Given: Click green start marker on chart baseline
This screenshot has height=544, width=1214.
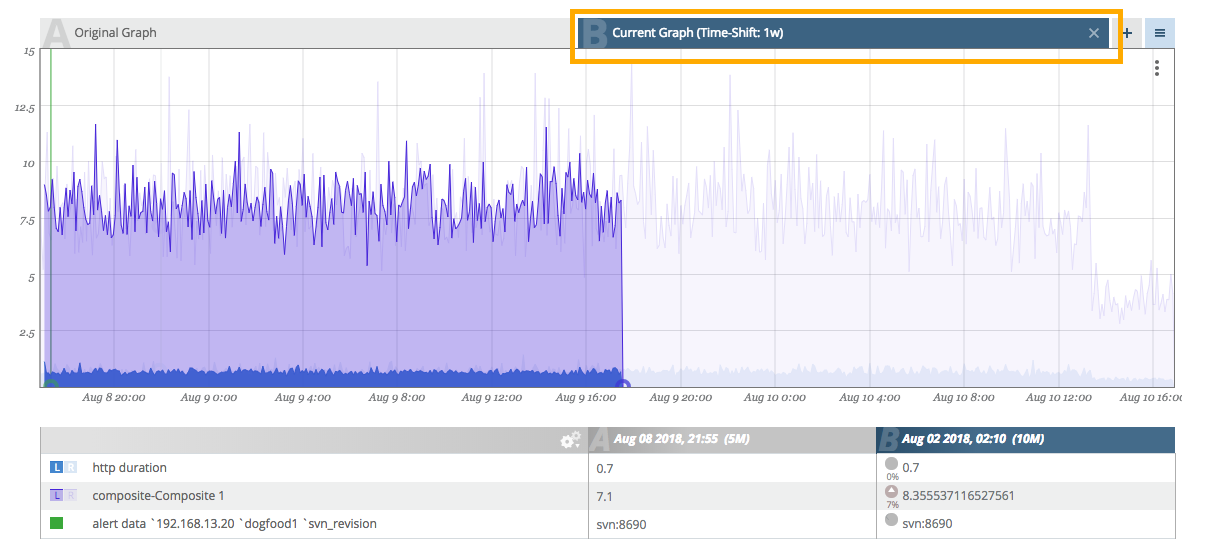Looking at the screenshot, I should point(51,383).
